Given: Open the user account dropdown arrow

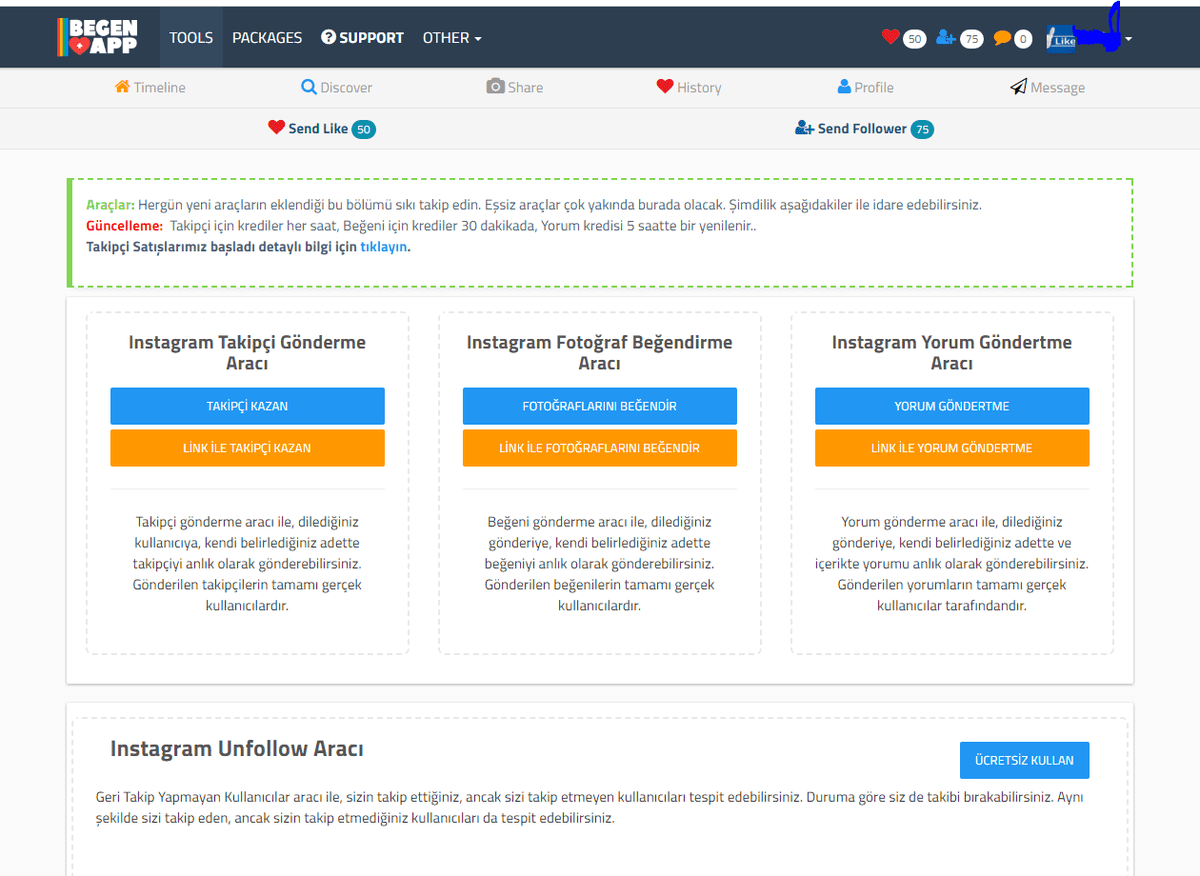Looking at the screenshot, I should tap(1129, 40).
